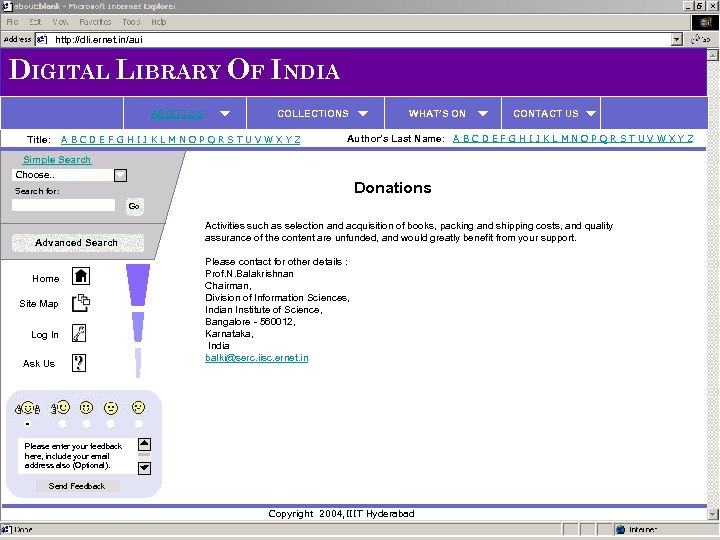The image size is (720, 540).
Task: Click the Send Feedback button
Action: (78, 486)
